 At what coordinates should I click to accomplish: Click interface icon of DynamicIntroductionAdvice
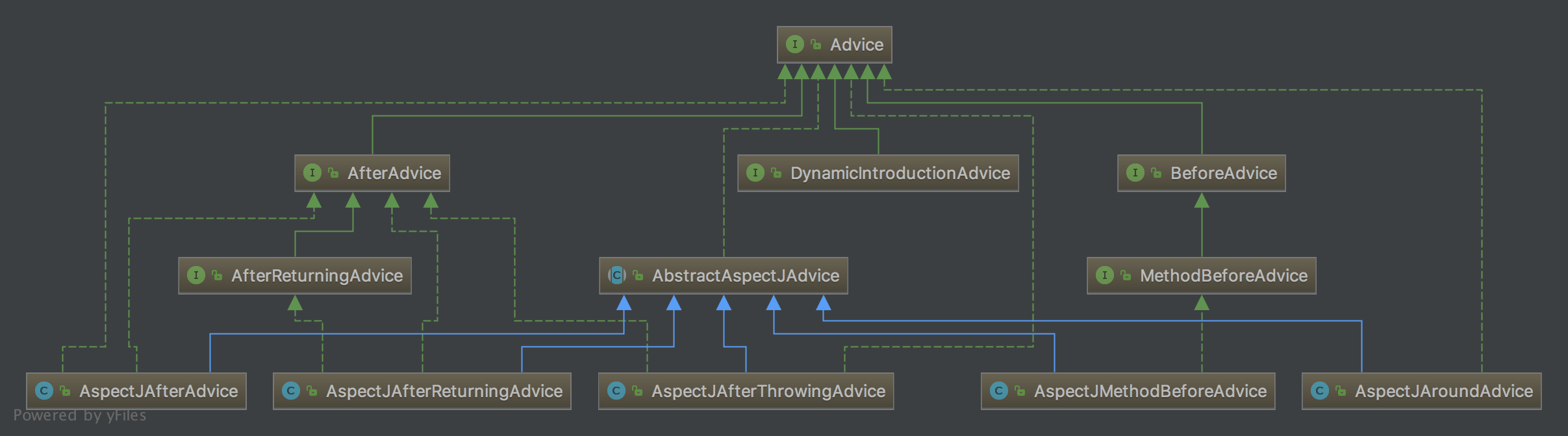(755, 173)
